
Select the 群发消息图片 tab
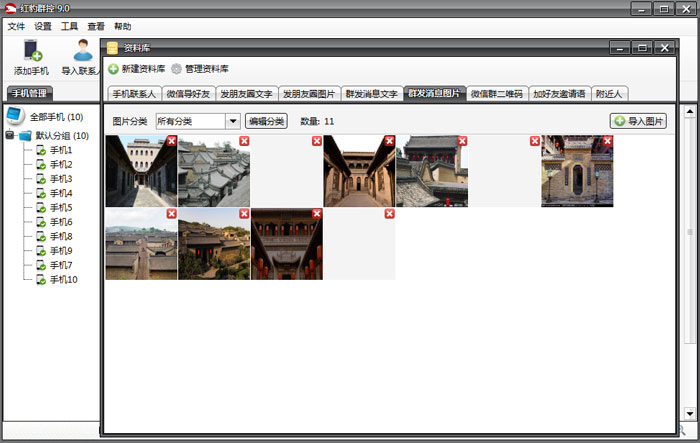[x=434, y=93]
